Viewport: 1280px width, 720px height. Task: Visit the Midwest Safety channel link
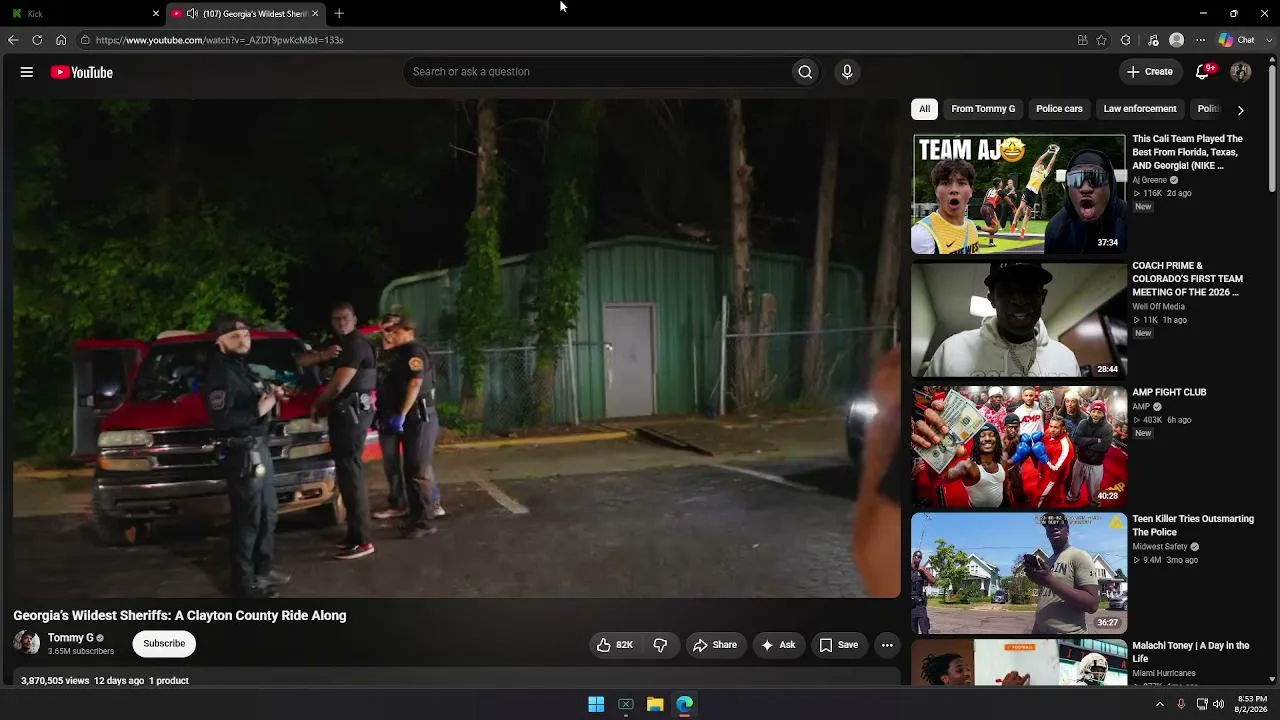[x=1160, y=547]
